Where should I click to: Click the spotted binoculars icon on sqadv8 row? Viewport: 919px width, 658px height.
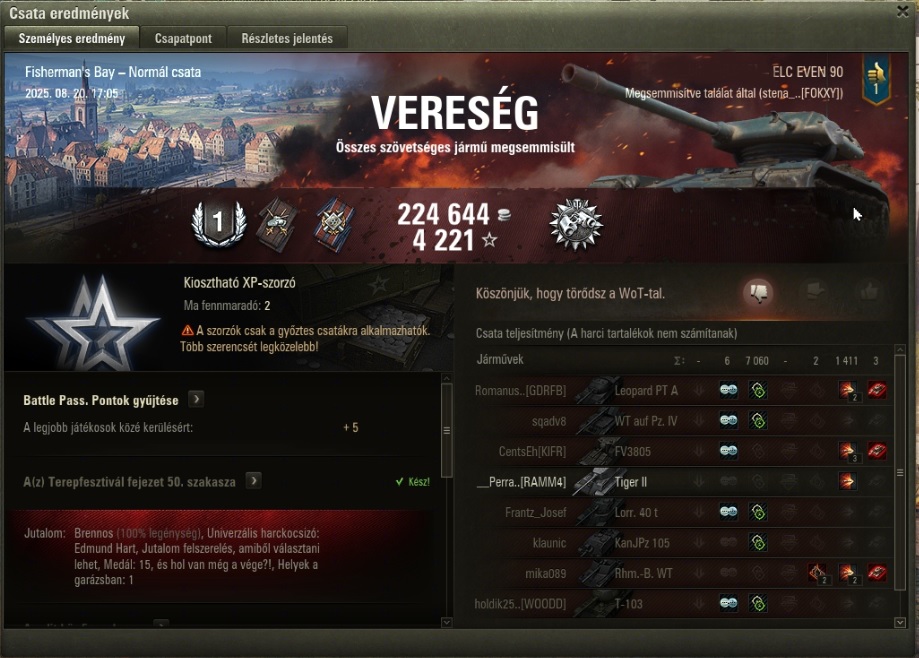pyautogui.click(x=729, y=421)
